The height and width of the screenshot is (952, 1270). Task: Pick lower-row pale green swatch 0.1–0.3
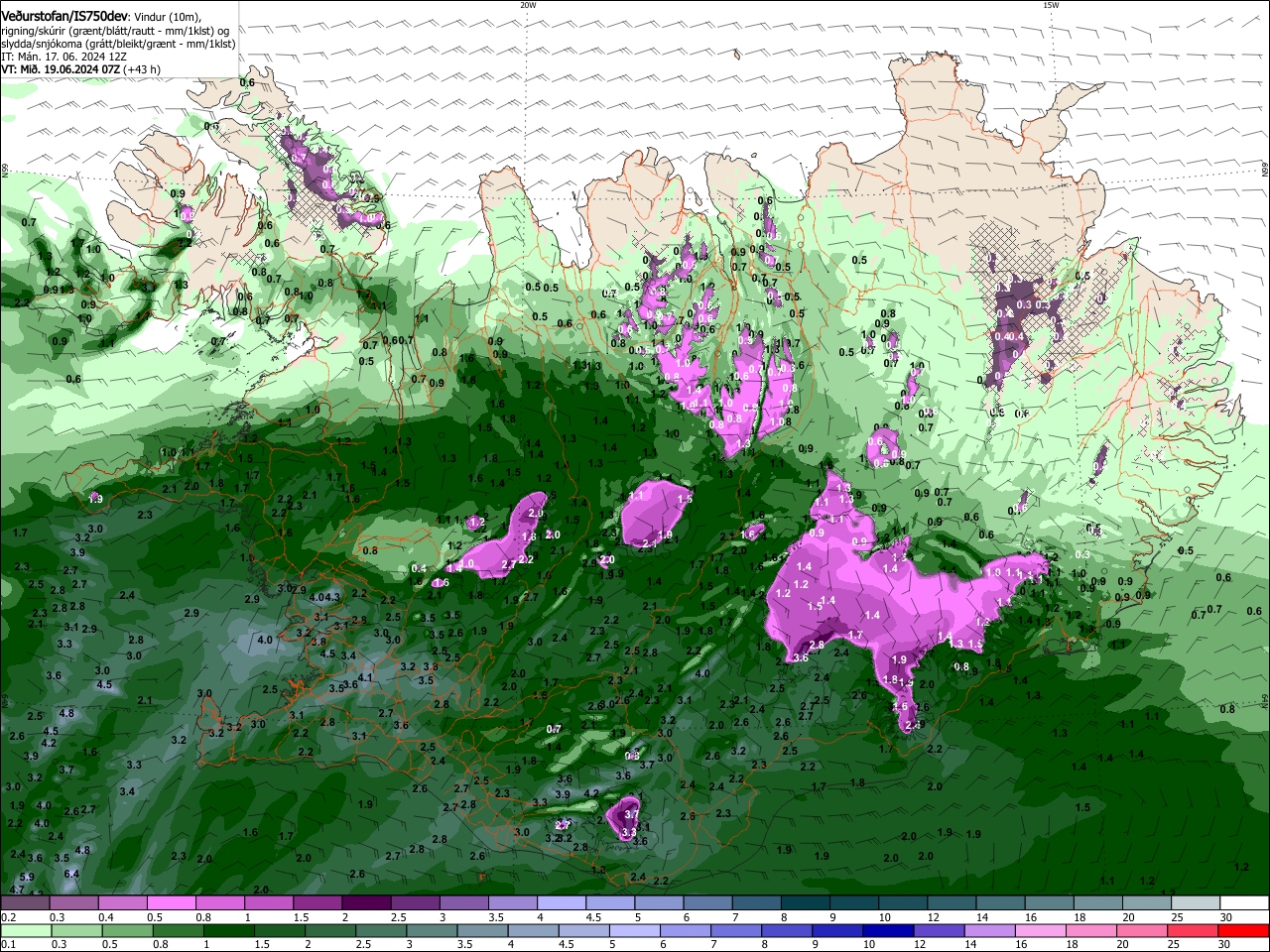pos(25,930)
